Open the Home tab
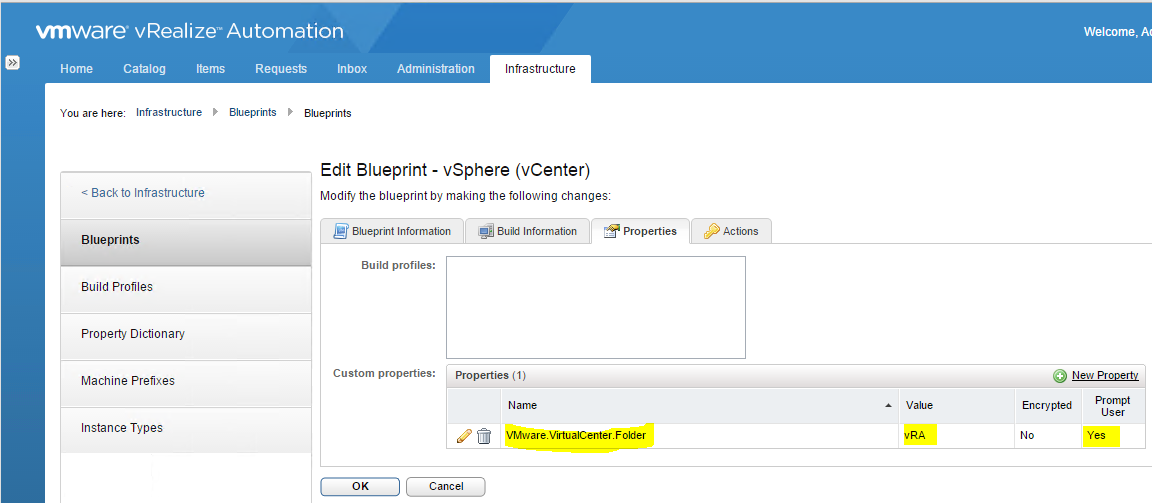The width and height of the screenshot is (1152, 503). point(76,68)
